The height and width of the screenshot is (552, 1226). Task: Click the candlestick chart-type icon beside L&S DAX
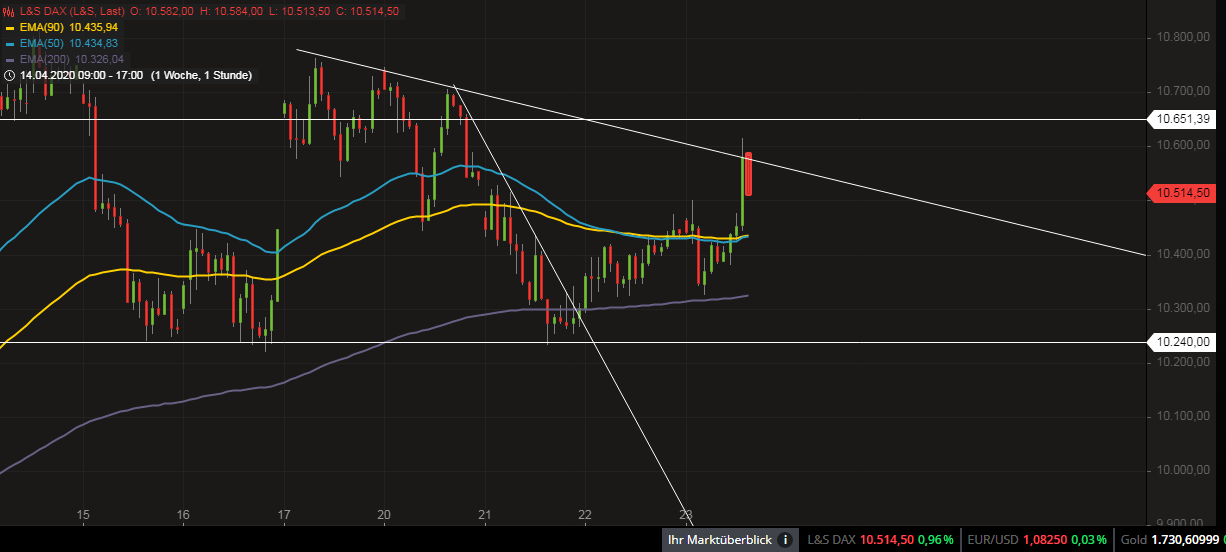coord(9,11)
